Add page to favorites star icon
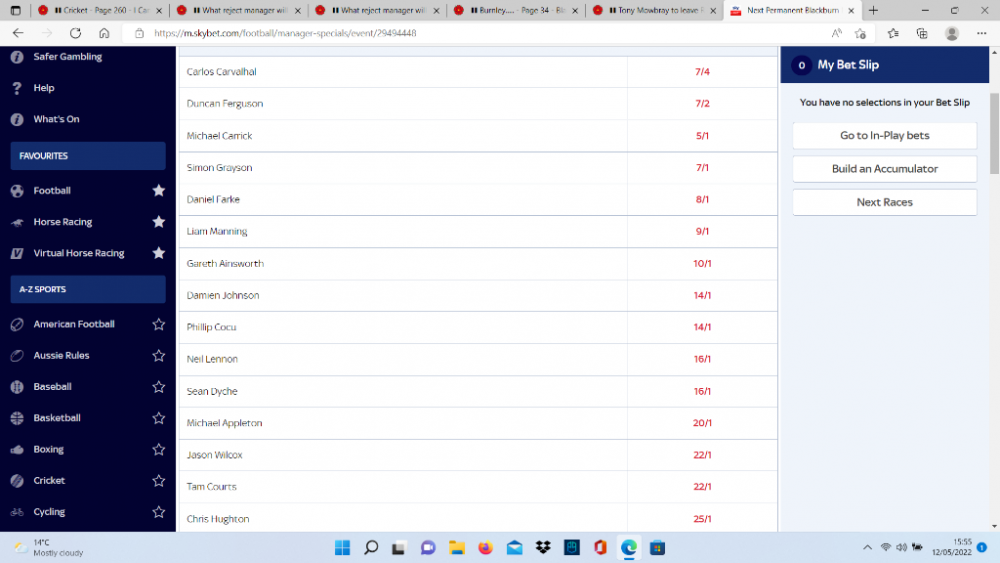The image size is (1000, 563). 860,33
